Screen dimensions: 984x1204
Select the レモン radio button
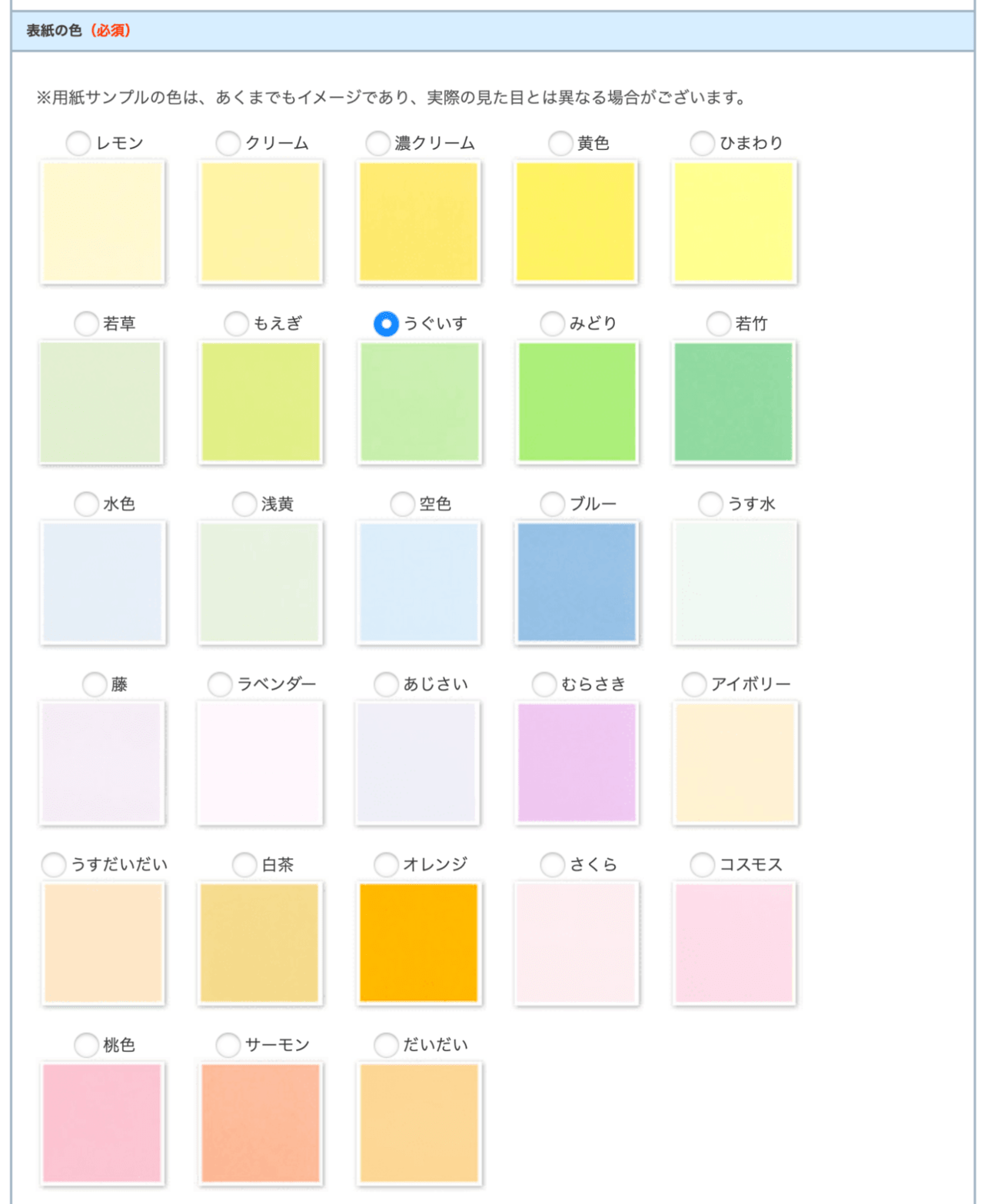pos(78,143)
